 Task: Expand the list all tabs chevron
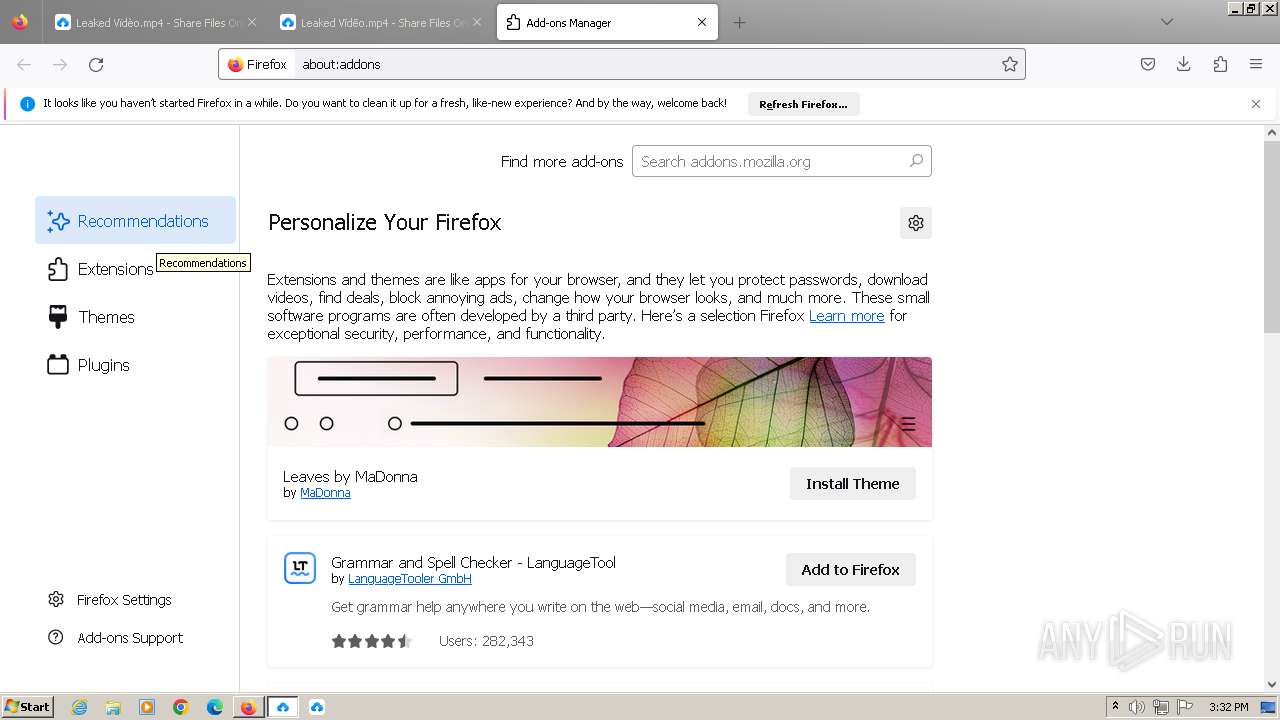(x=1166, y=22)
